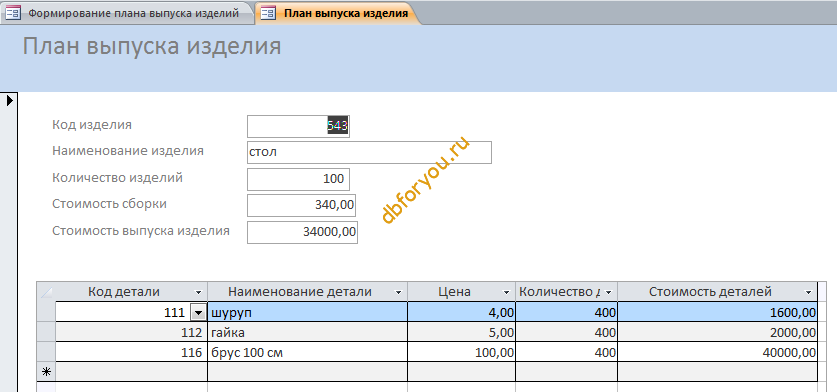This screenshot has width=837, height=392.
Task: Click the current record selector arrow
Action: coord(9,100)
